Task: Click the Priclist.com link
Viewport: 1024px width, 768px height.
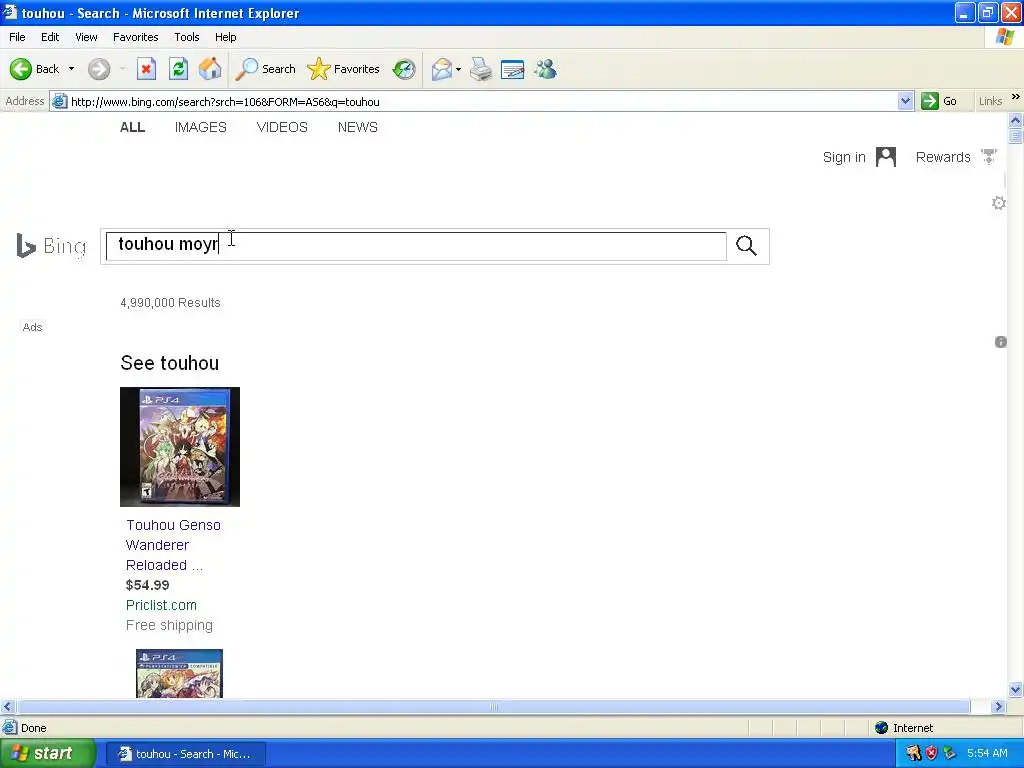Action: 161,605
